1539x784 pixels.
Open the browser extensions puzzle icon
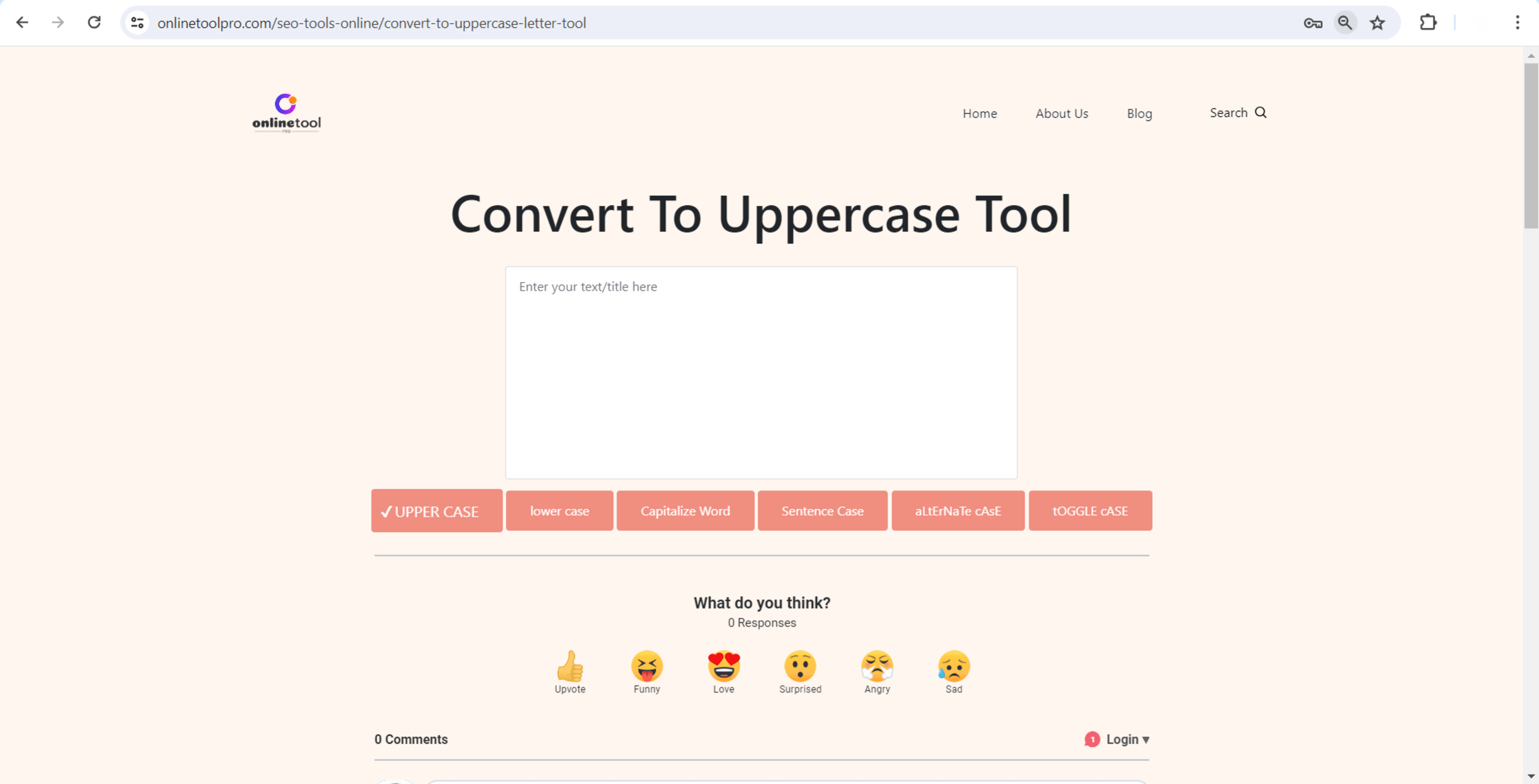pyautogui.click(x=1428, y=23)
